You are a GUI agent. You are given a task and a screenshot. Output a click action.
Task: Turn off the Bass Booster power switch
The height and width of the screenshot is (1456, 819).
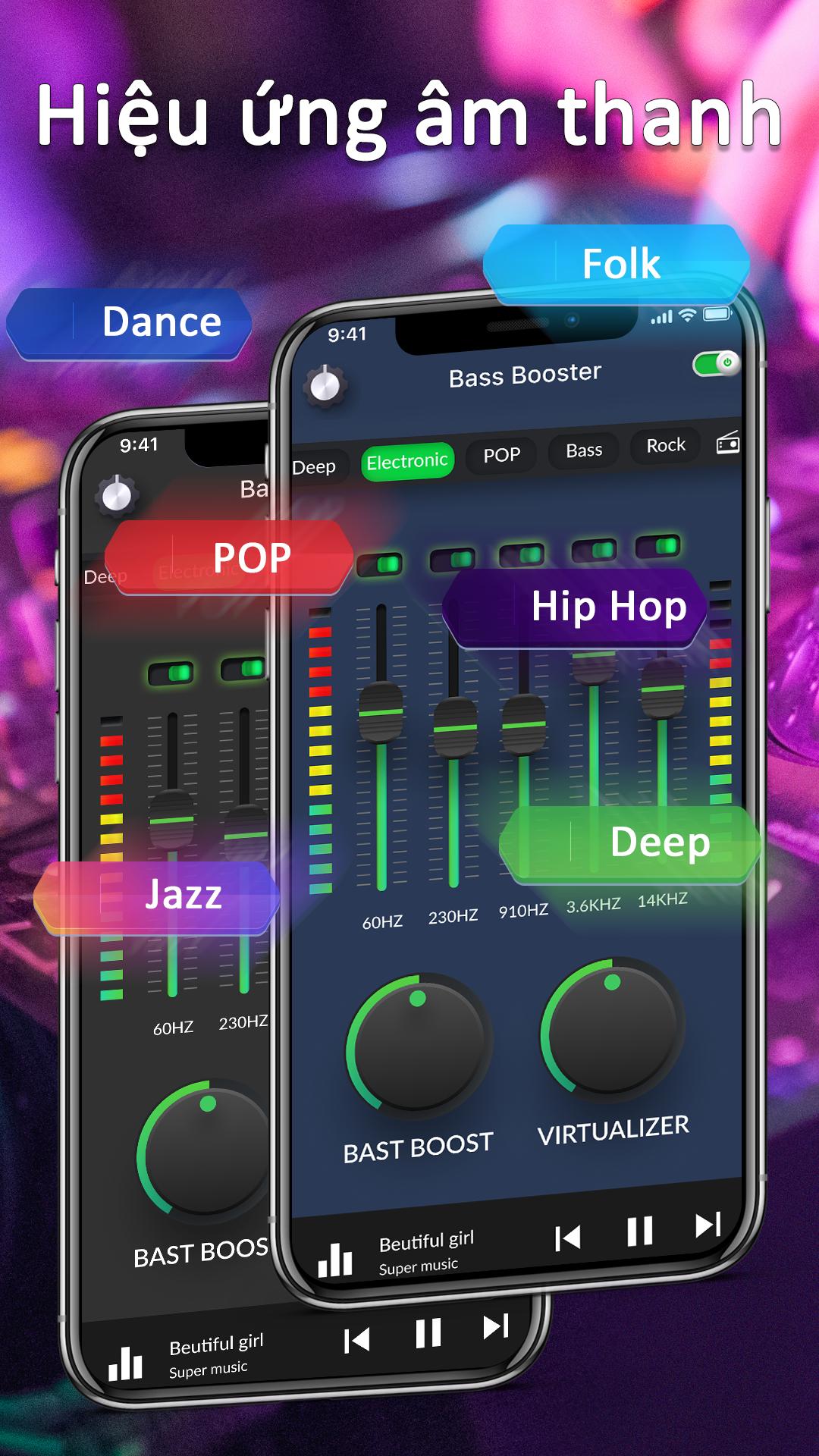(x=715, y=363)
